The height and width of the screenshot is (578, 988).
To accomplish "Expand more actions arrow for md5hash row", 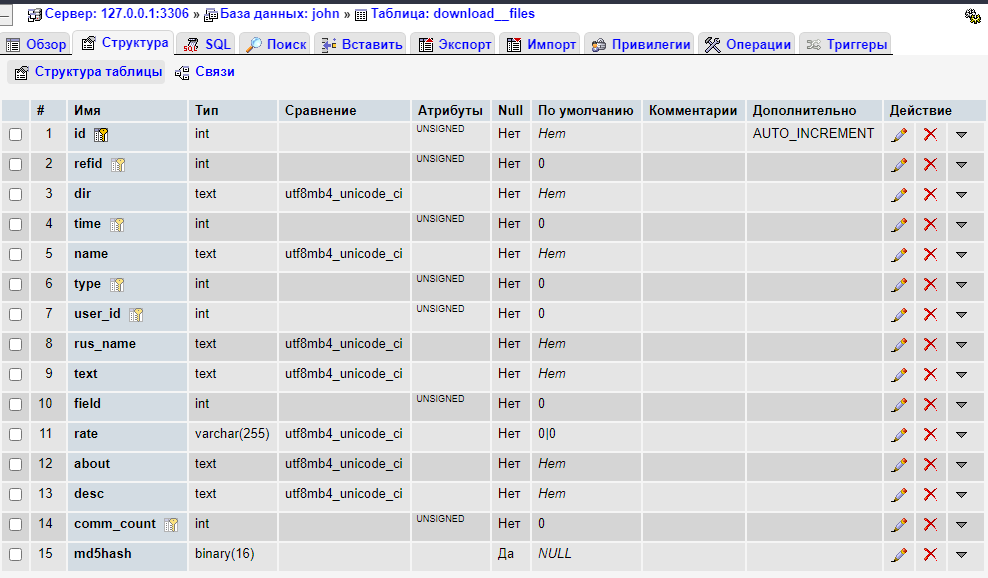I will pyautogui.click(x=962, y=555).
